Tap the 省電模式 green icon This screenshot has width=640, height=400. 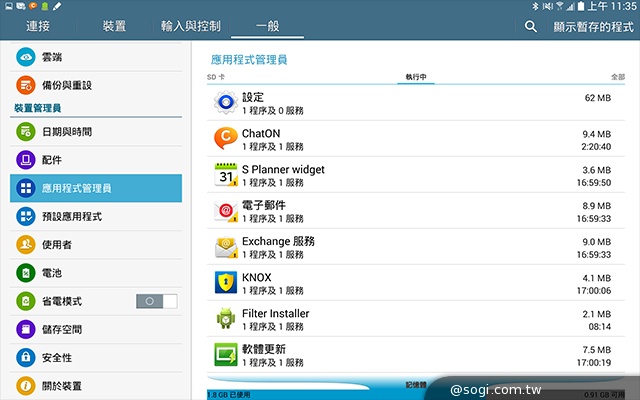[x=26, y=301]
